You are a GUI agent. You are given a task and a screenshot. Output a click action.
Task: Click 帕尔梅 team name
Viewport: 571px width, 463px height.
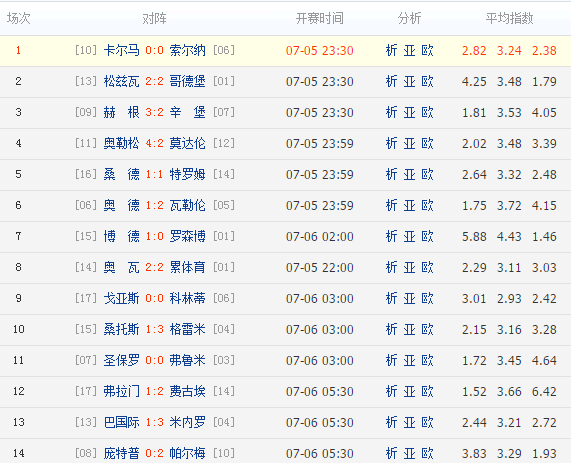[x=188, y=453]
